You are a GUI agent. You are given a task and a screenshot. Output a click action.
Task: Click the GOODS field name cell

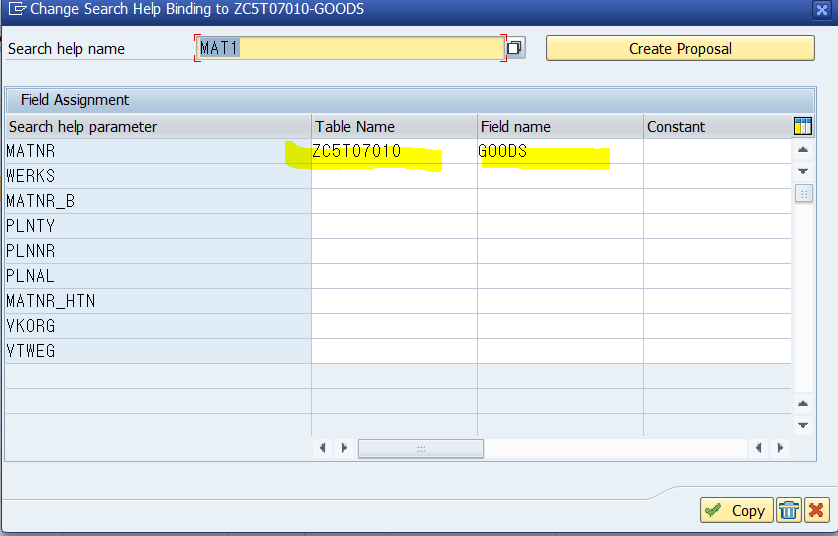click(560, 151)
